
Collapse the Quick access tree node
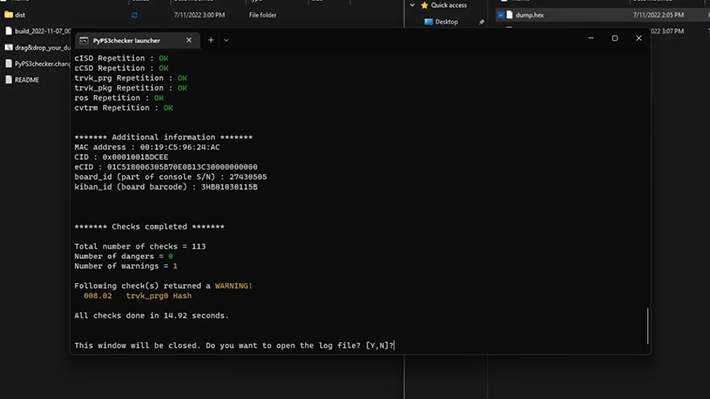pyautogui.click(x=412, y=5)
